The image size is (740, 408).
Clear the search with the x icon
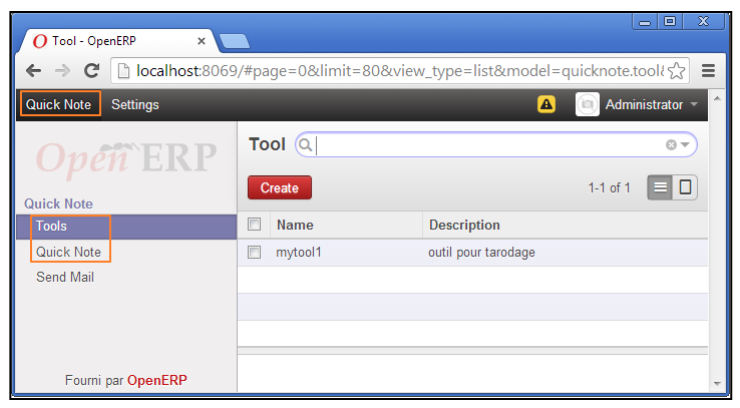coord(671,145)
